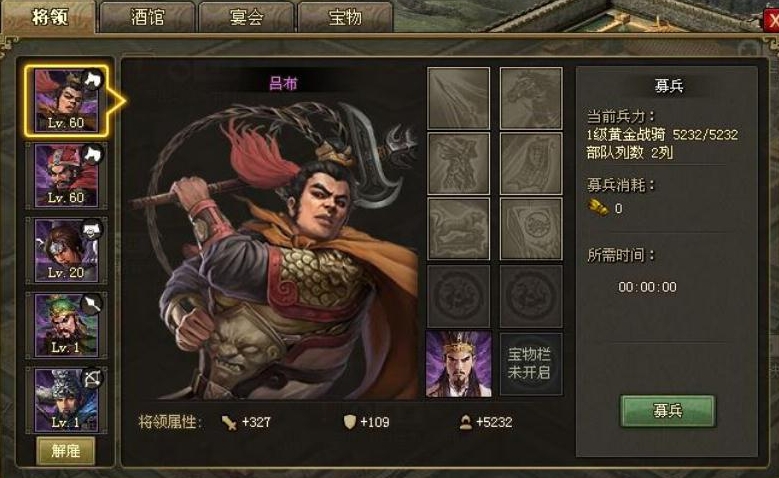Switch to the 宴会 tab
779x478 pixels.
246,17
